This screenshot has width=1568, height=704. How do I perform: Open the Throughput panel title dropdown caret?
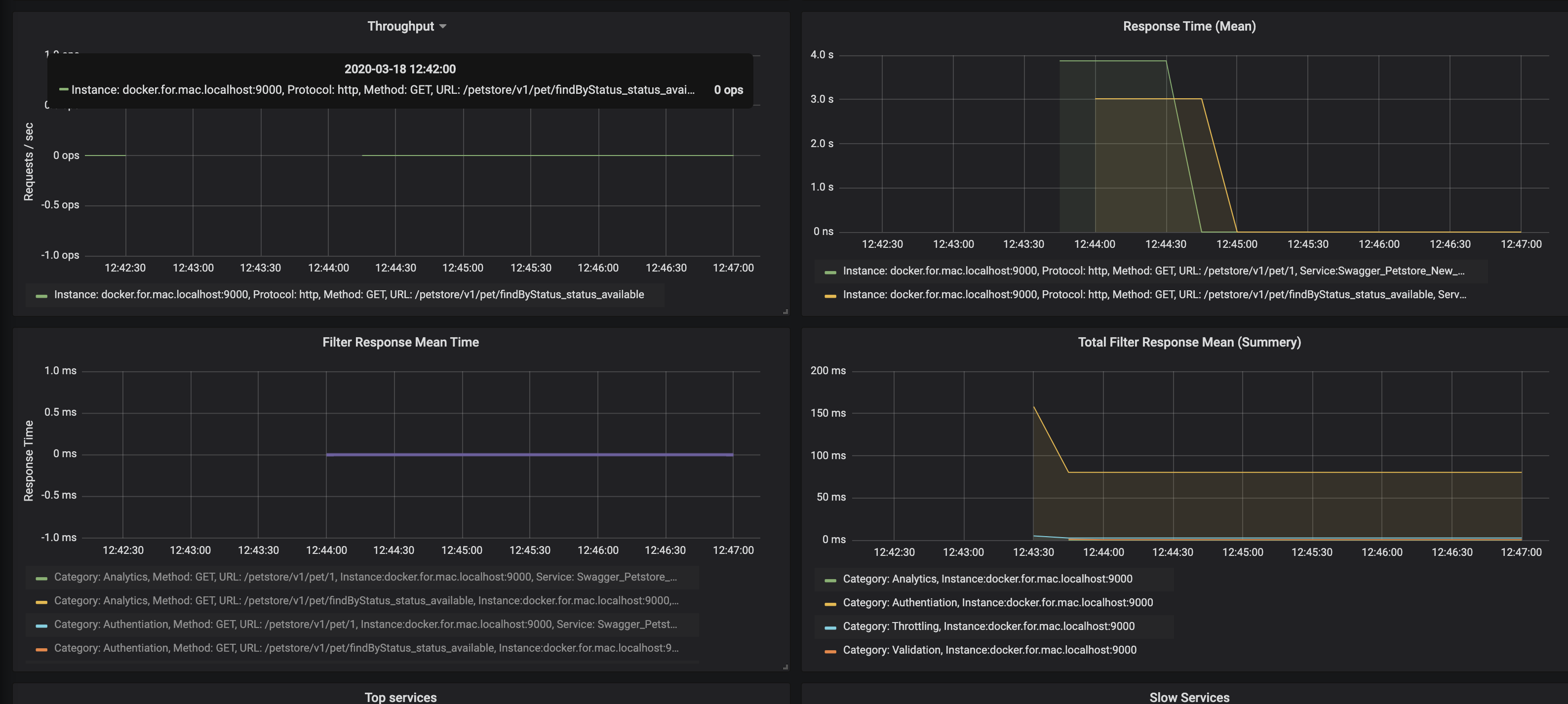click(x=443, y=27)
